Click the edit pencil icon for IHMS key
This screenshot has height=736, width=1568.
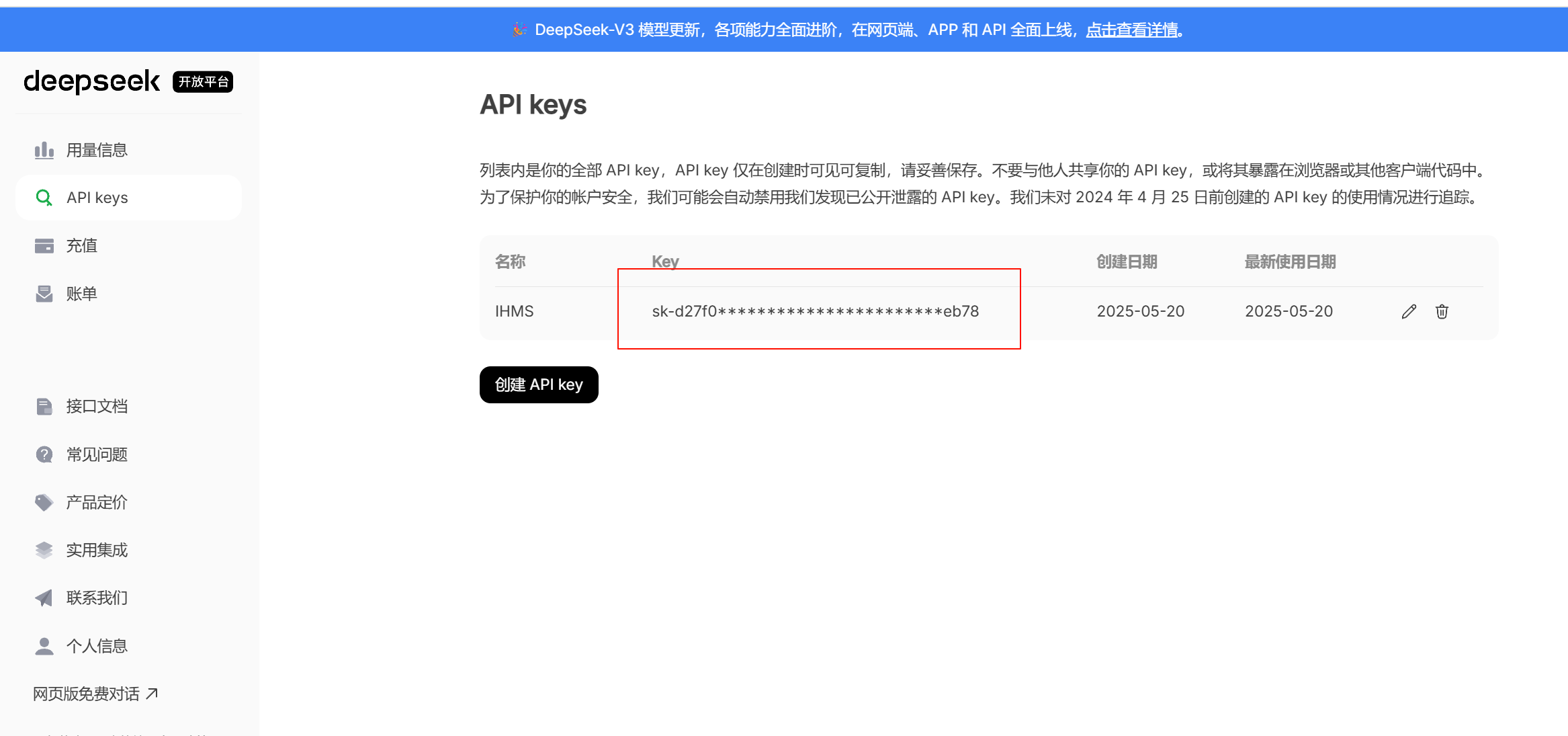tap(1409, 311)
